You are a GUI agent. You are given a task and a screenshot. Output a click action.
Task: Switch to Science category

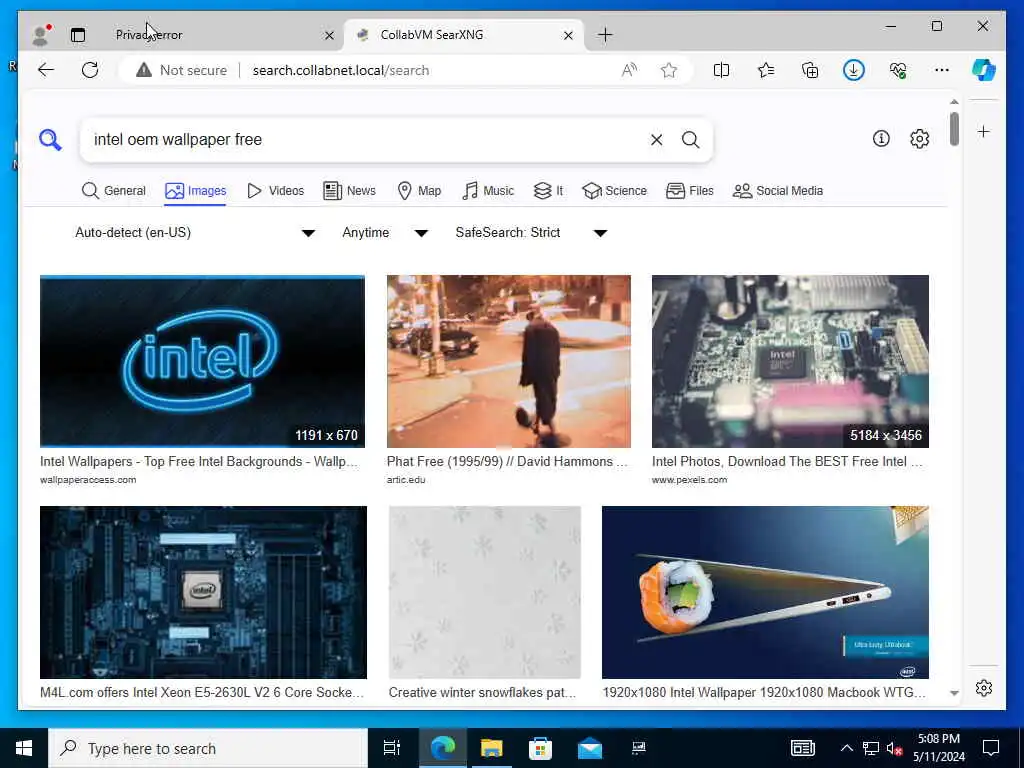coord(615,191)
